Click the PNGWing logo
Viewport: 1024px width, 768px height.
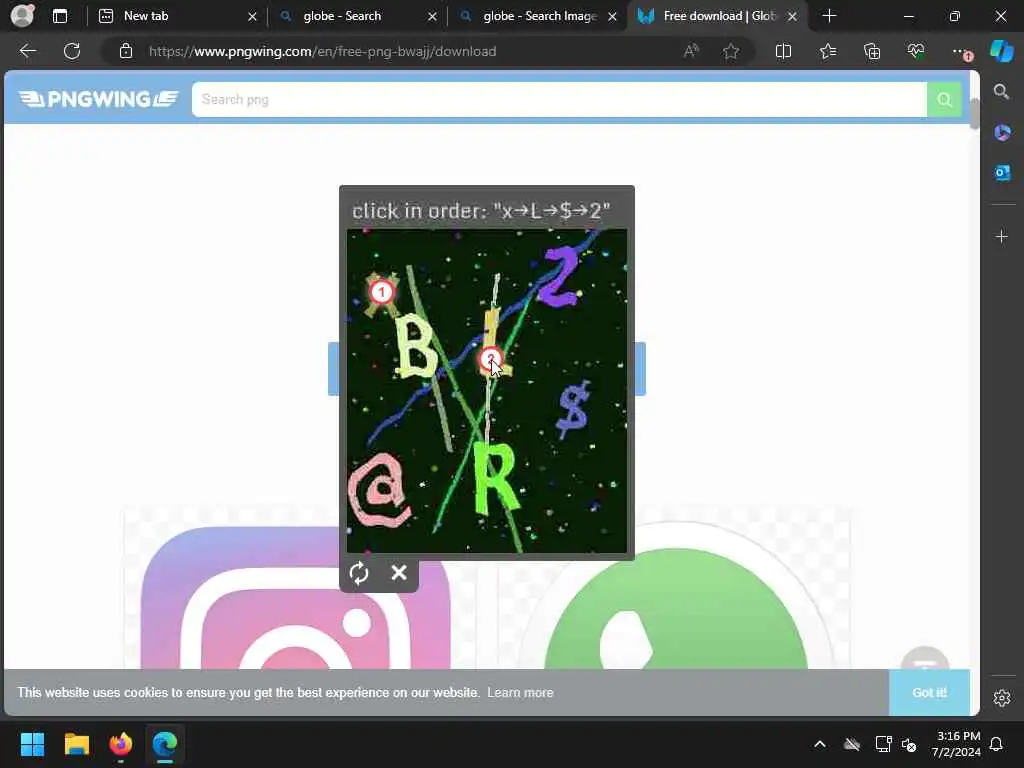coord(98,99)
